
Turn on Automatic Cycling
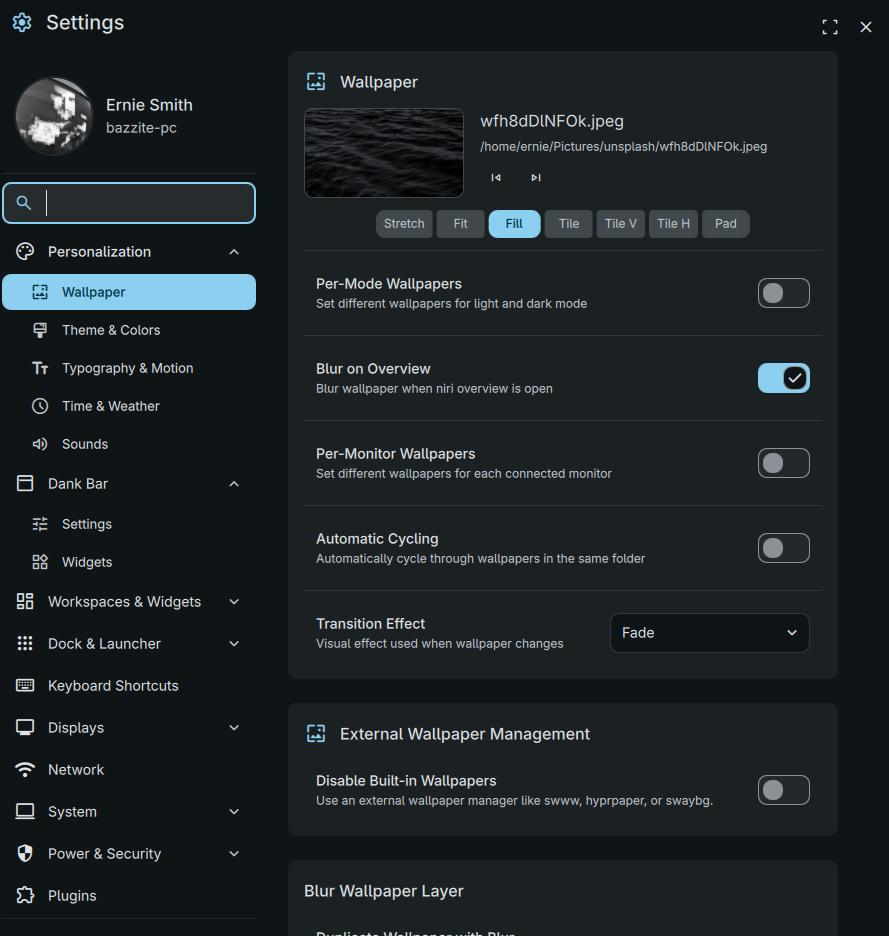click(x=783, y=547)
